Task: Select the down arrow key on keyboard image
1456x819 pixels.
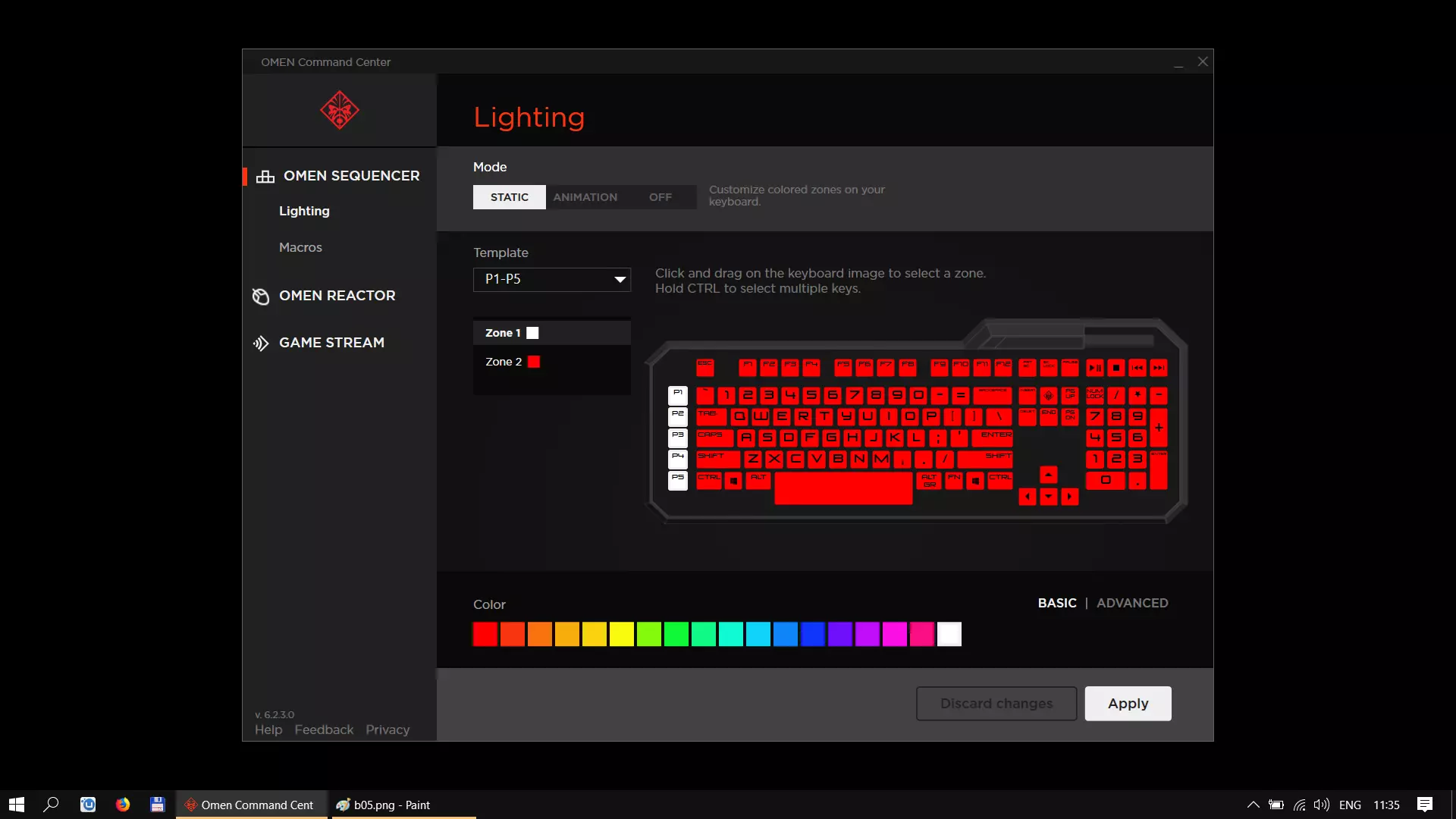Action: click(1049, 497)
